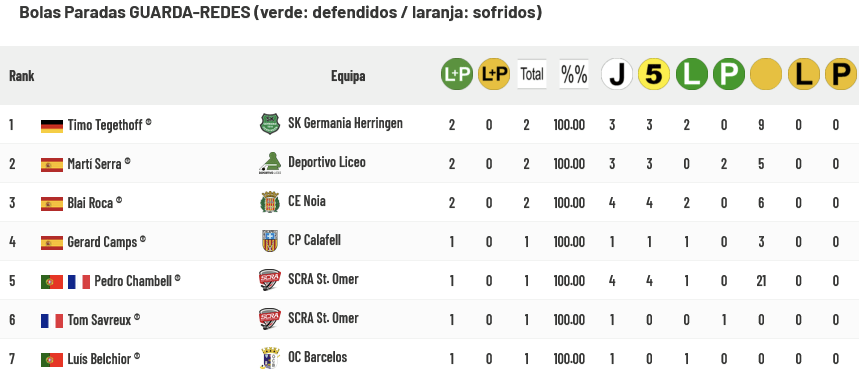Click the blank orange circle column header

[x=766, y=74]
